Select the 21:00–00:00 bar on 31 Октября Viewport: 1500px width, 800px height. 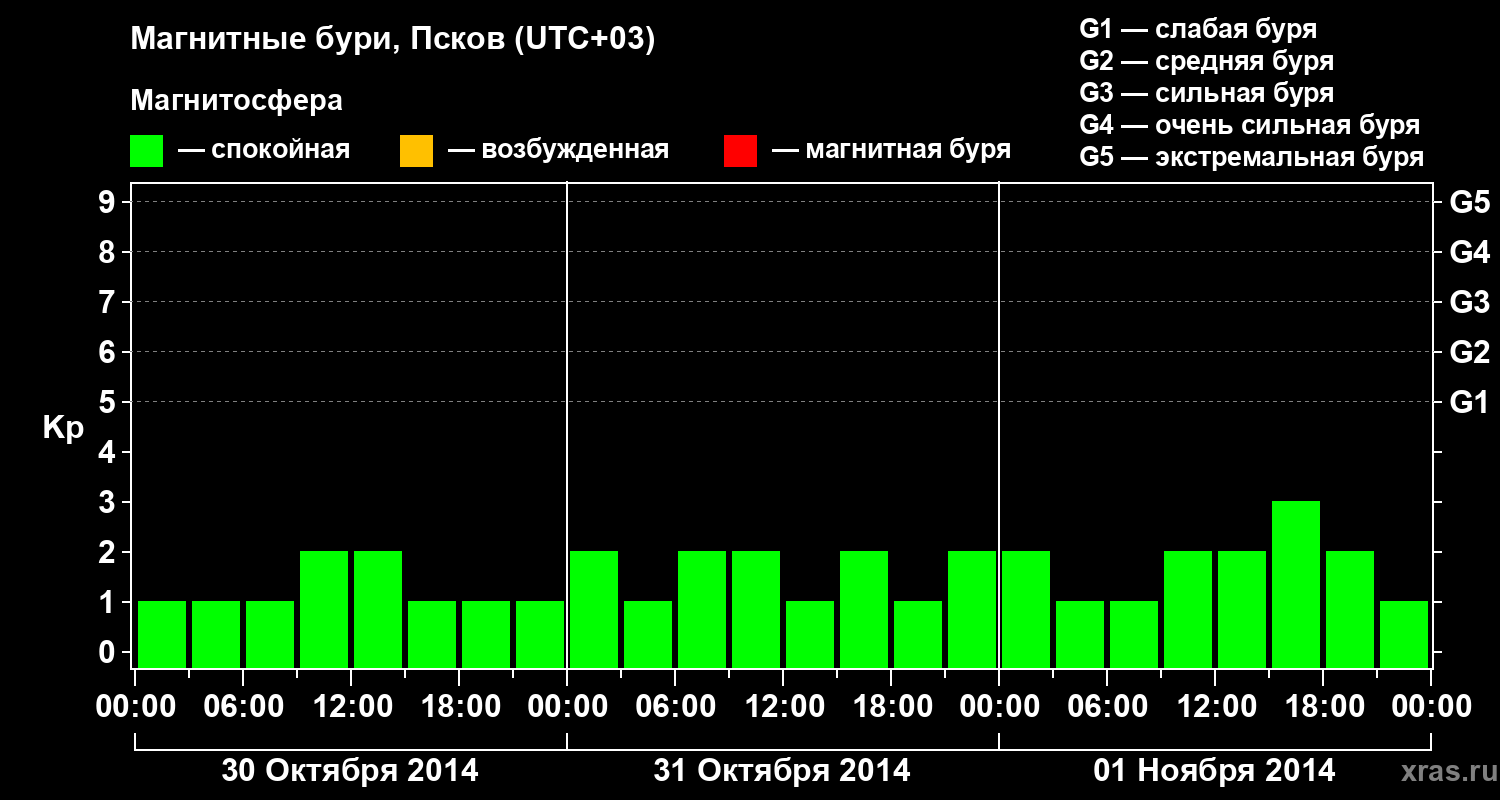click(x=972, y=609)
